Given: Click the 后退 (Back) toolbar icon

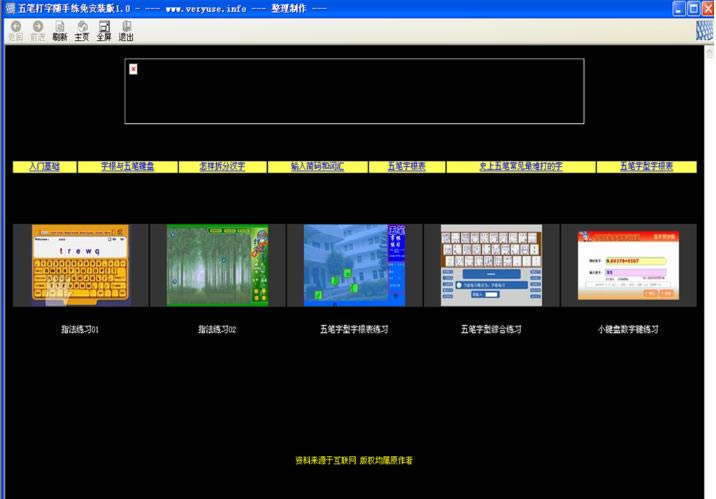Looking at the screenshot, I should [x=15, y=30].
